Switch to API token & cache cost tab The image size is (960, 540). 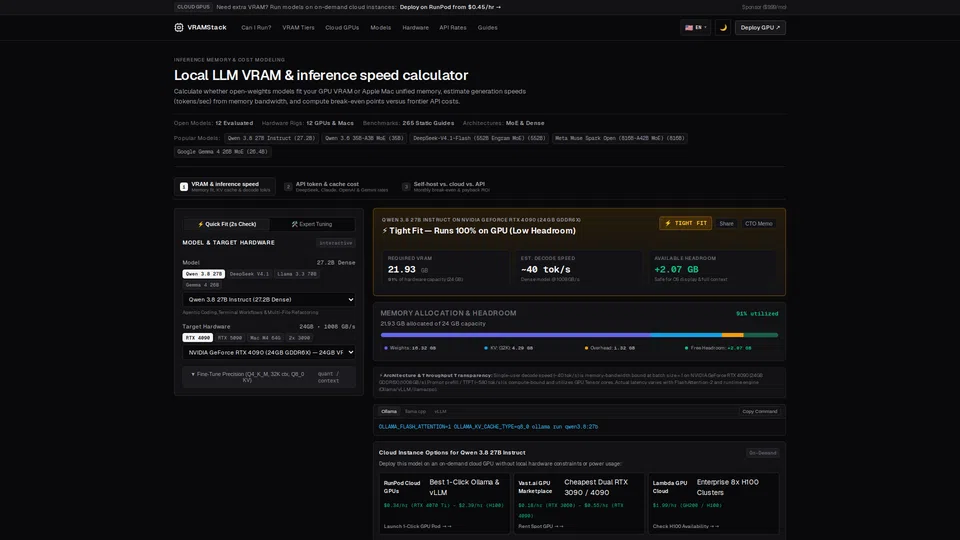tap(336, 186)
